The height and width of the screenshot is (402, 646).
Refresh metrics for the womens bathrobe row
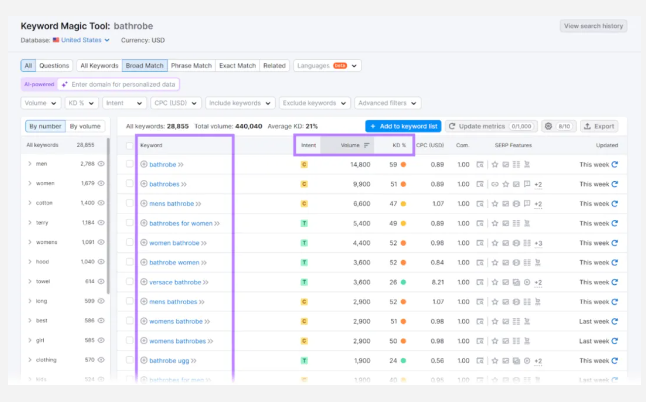point(615,321)
